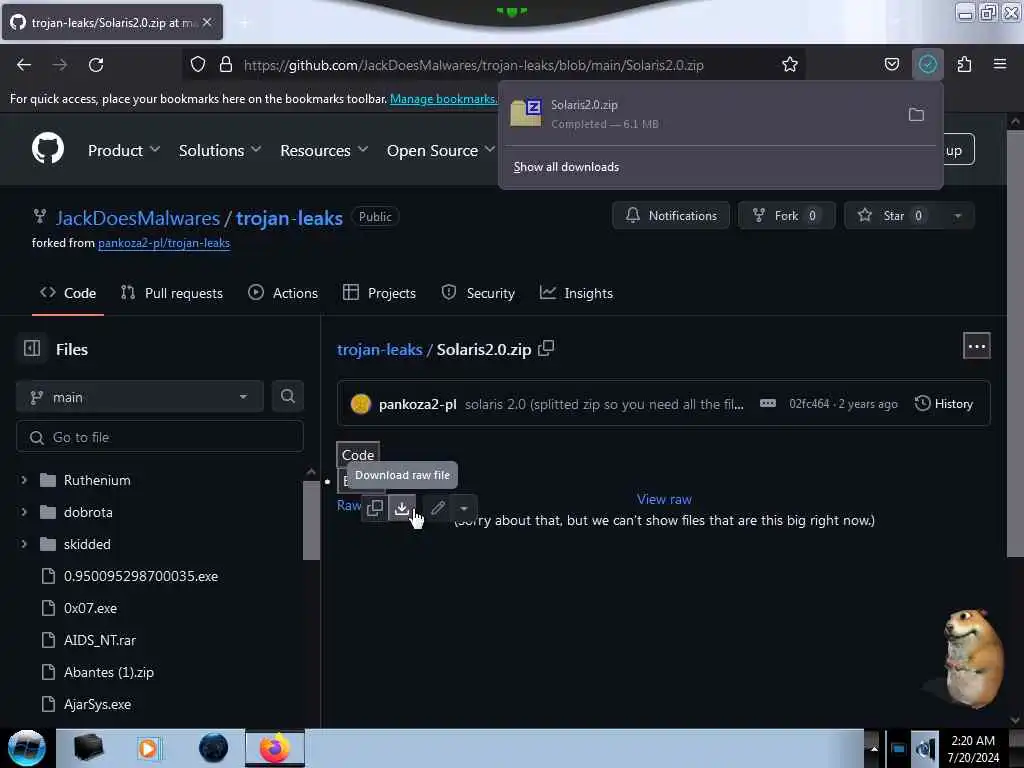1024x768 pixels.
Task: Switch to the Projects tab
Action: coord(379,293)
